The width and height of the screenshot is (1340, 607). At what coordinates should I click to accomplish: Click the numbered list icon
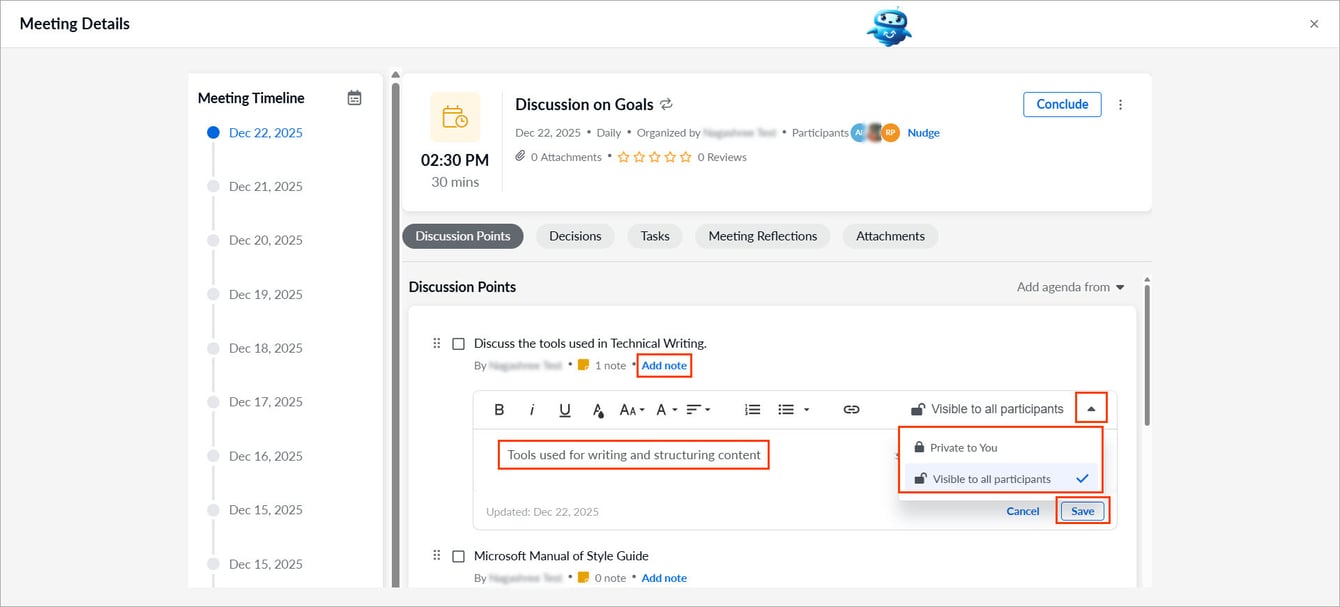(753, 409)
